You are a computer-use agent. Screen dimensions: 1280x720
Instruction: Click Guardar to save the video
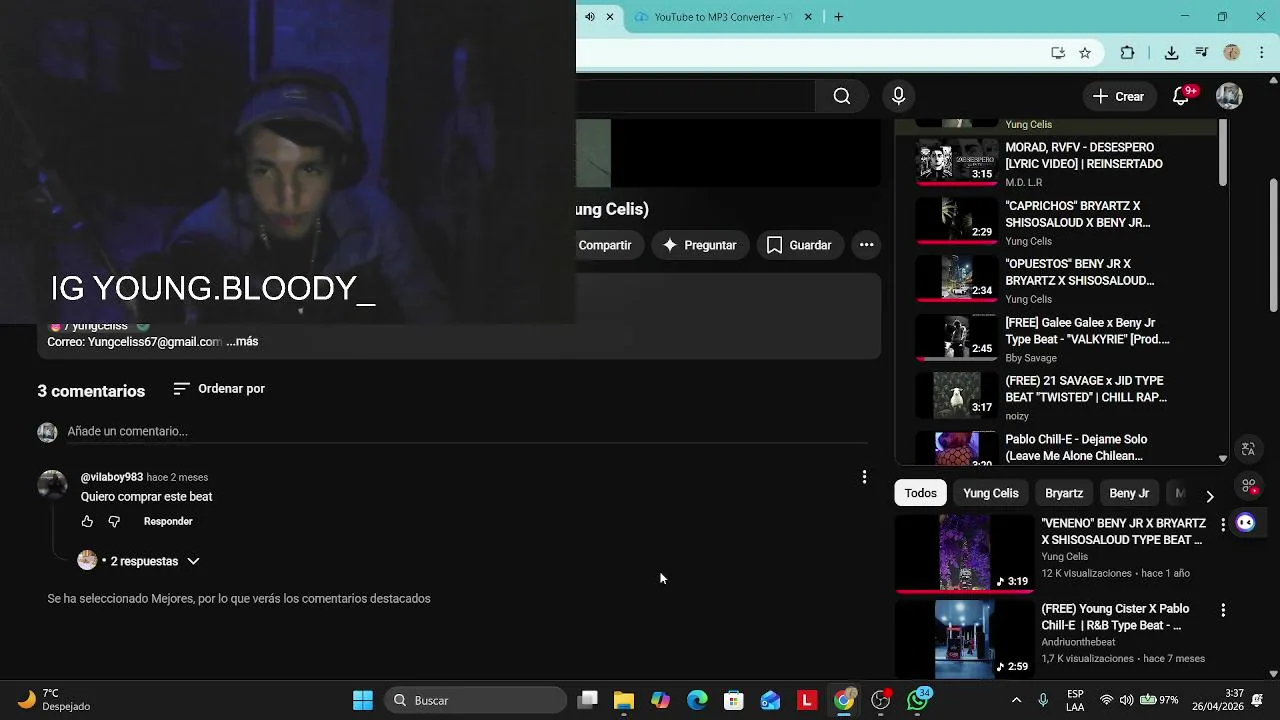799,245
